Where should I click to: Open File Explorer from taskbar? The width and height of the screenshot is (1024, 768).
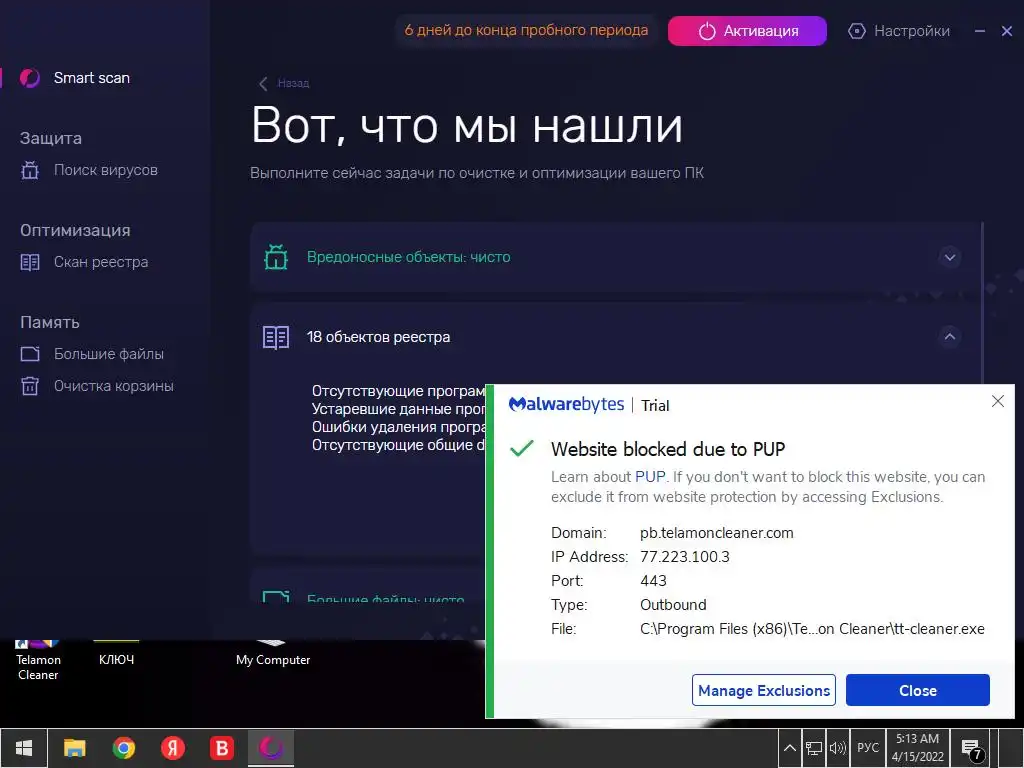74,748
